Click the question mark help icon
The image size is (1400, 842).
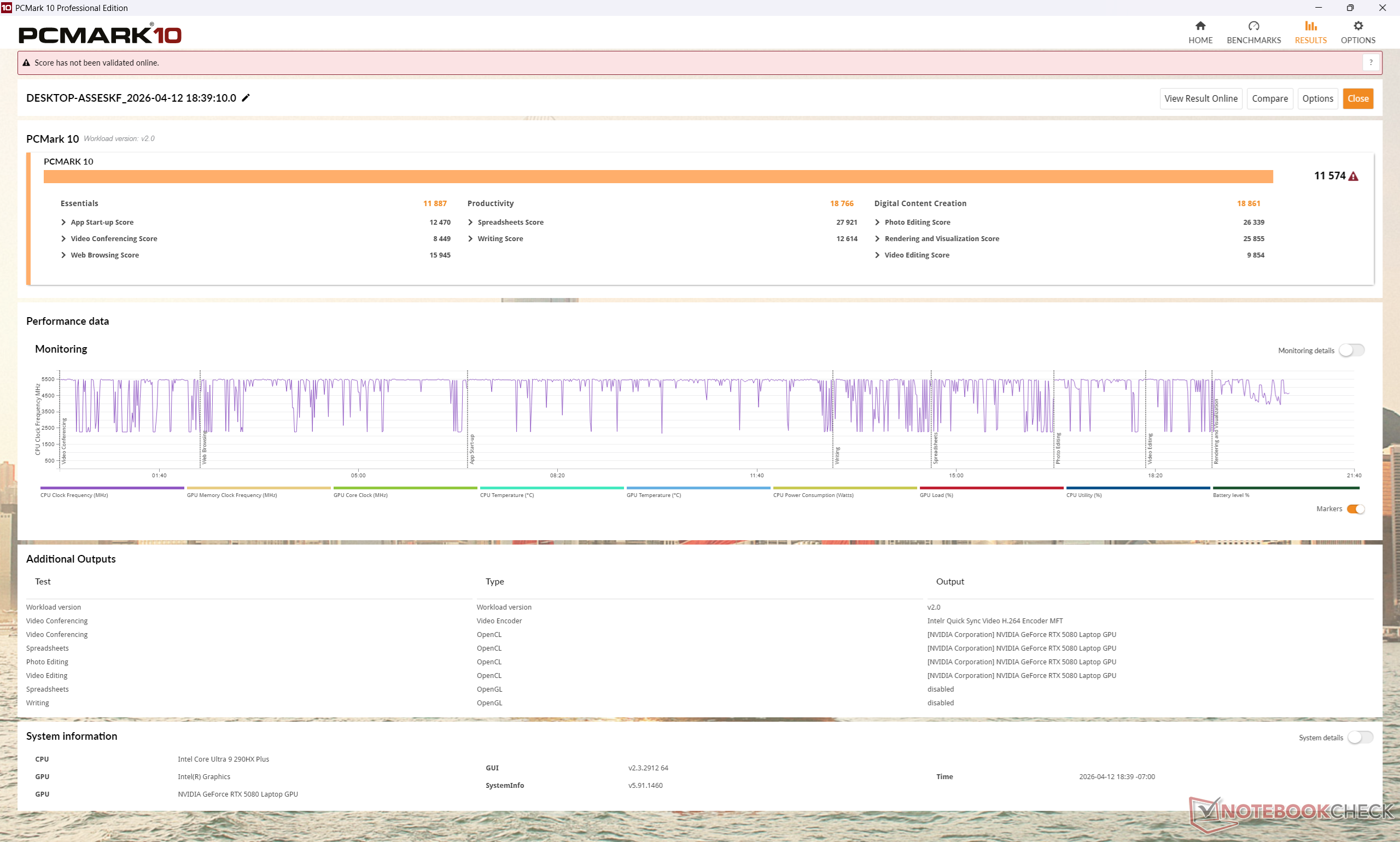point(1370,62)
